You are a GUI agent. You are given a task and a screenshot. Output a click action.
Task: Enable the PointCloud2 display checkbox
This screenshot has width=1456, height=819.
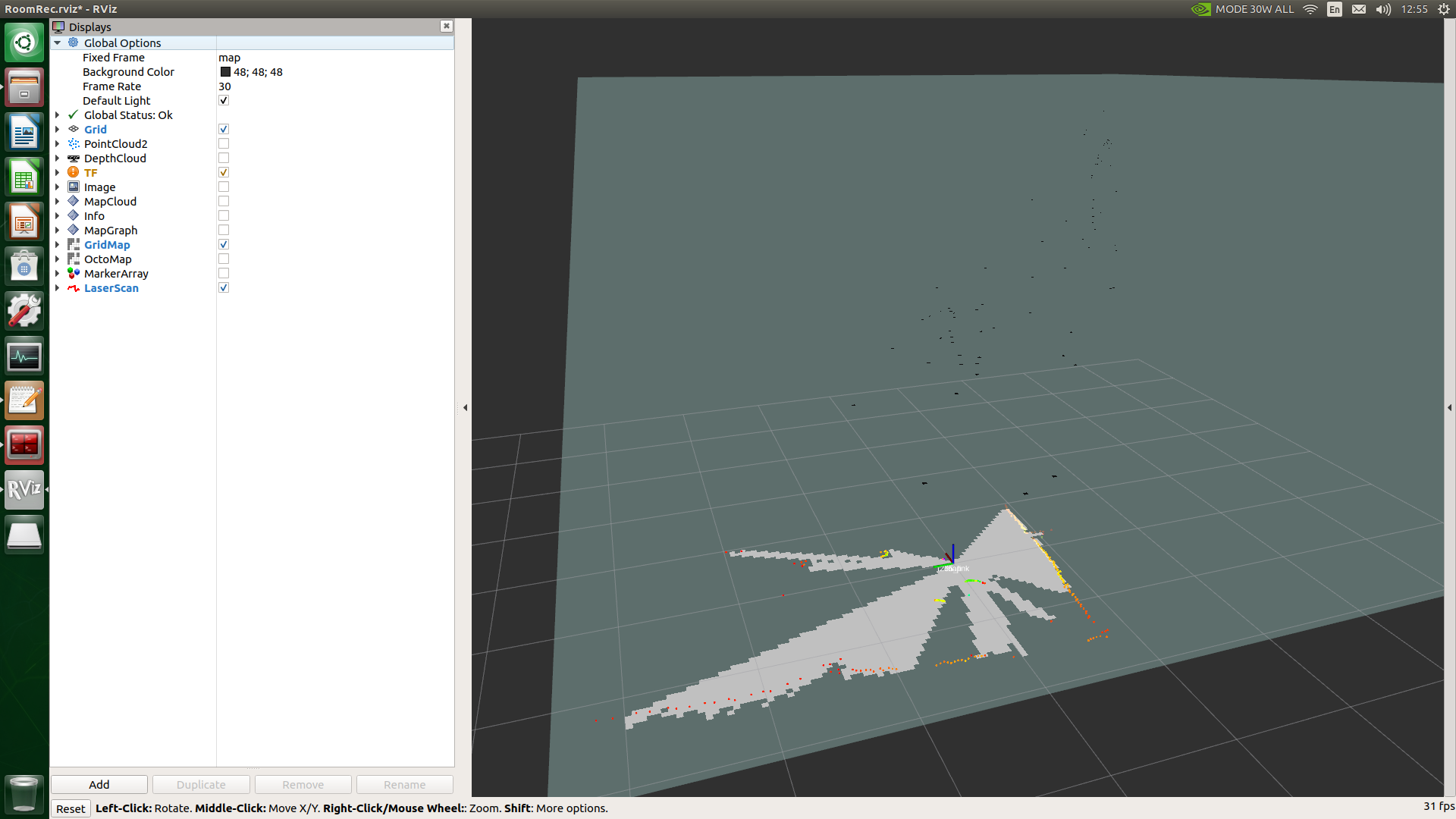[224, 144]
